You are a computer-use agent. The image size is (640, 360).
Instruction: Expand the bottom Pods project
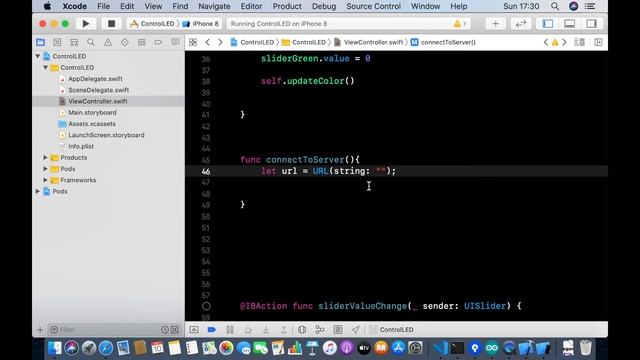(x=38, y=191)
